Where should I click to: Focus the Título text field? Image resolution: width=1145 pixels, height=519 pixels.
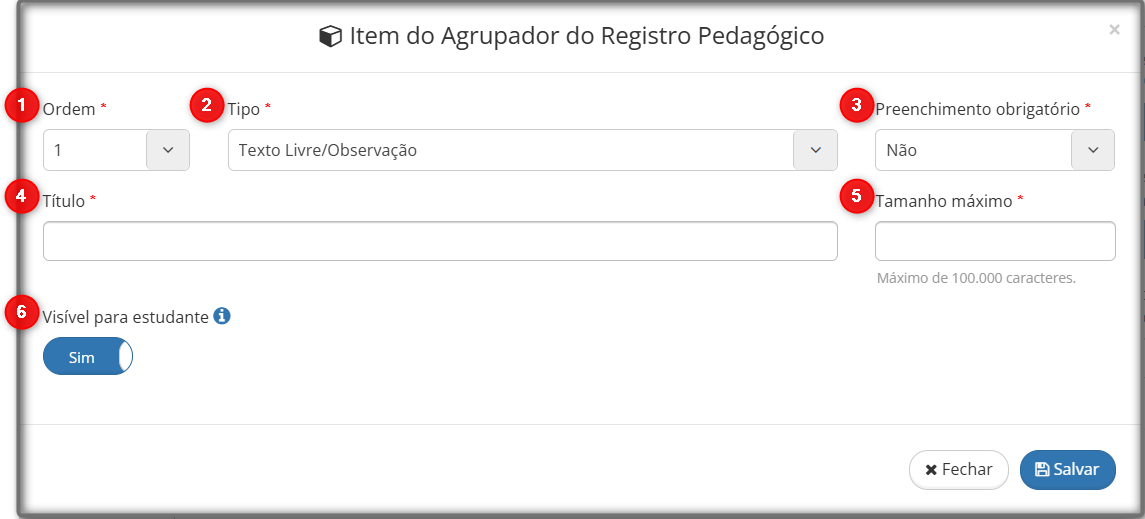coord(440,241)
